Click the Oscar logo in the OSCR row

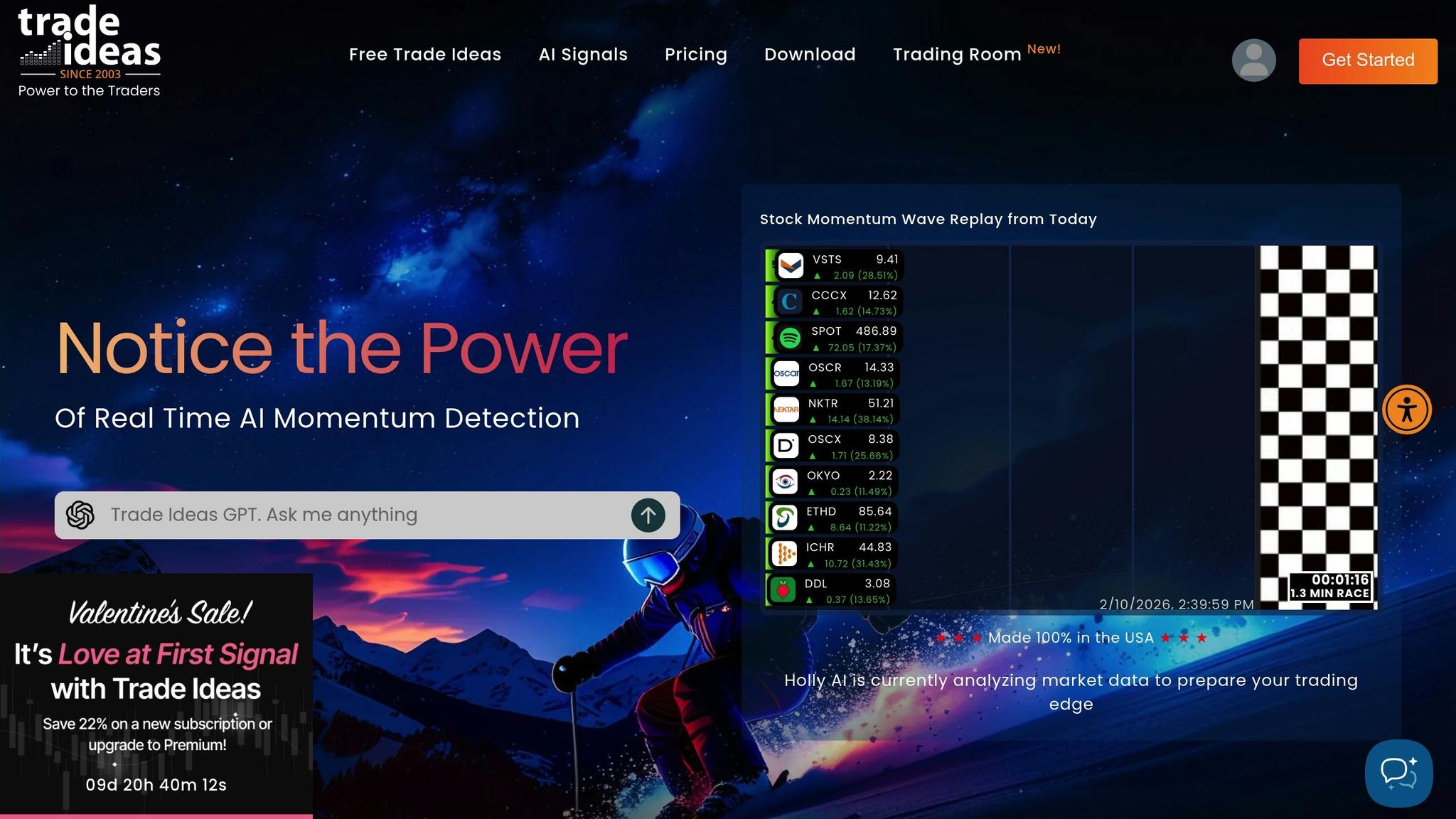pos(786,373)
